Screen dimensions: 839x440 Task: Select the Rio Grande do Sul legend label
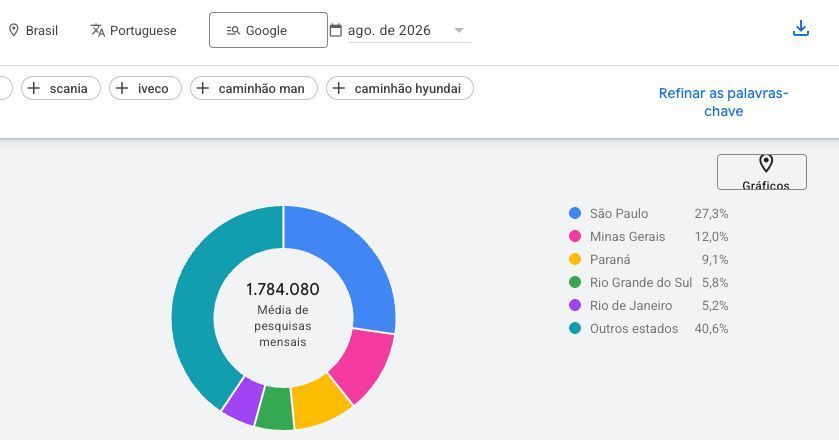[x=641, y=283]
